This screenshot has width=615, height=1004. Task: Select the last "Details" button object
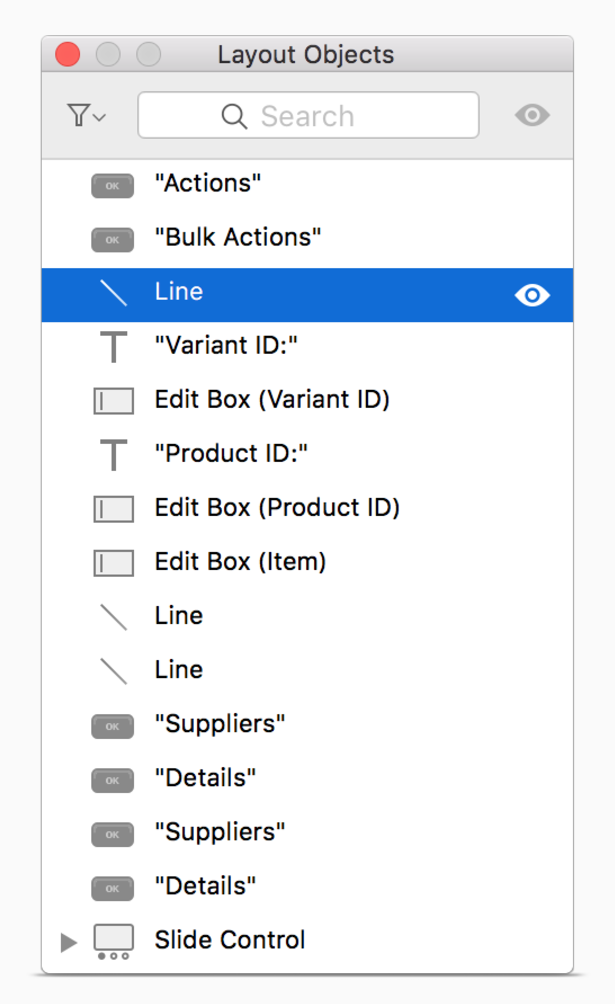pos(308,887)
